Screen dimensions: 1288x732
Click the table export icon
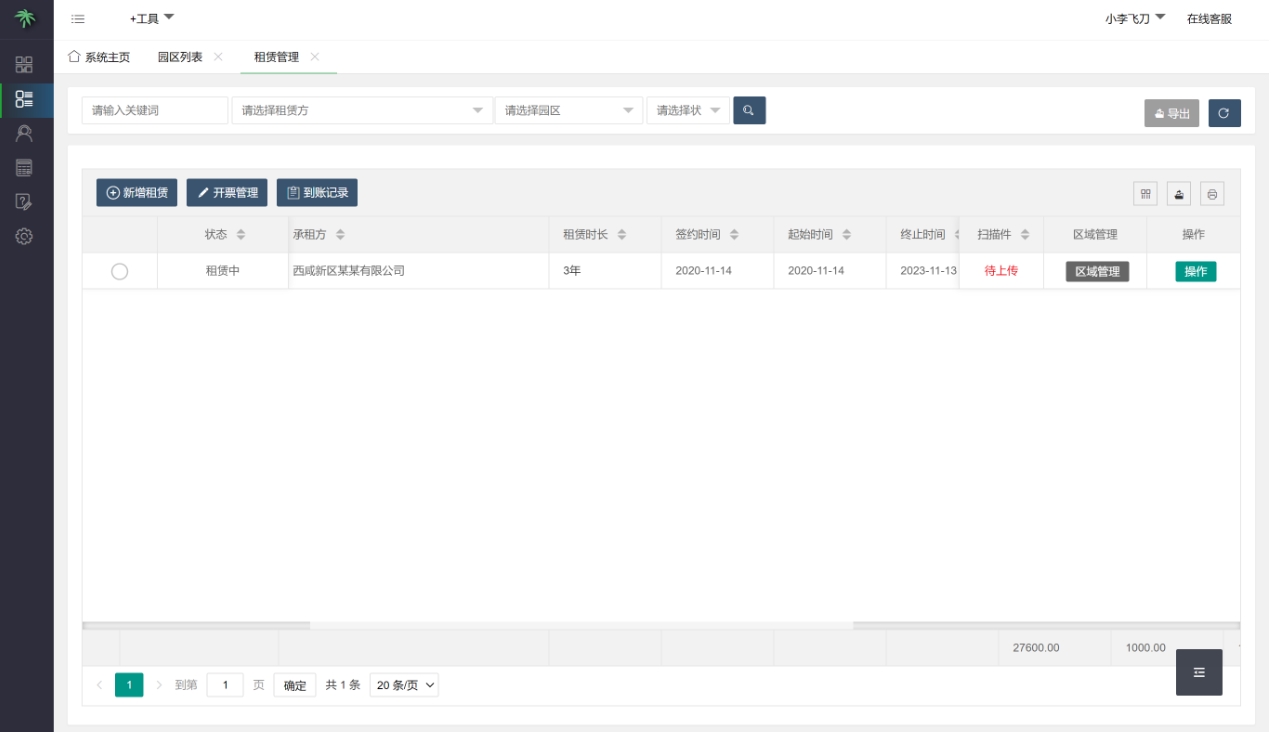(x=1179, y=194)
